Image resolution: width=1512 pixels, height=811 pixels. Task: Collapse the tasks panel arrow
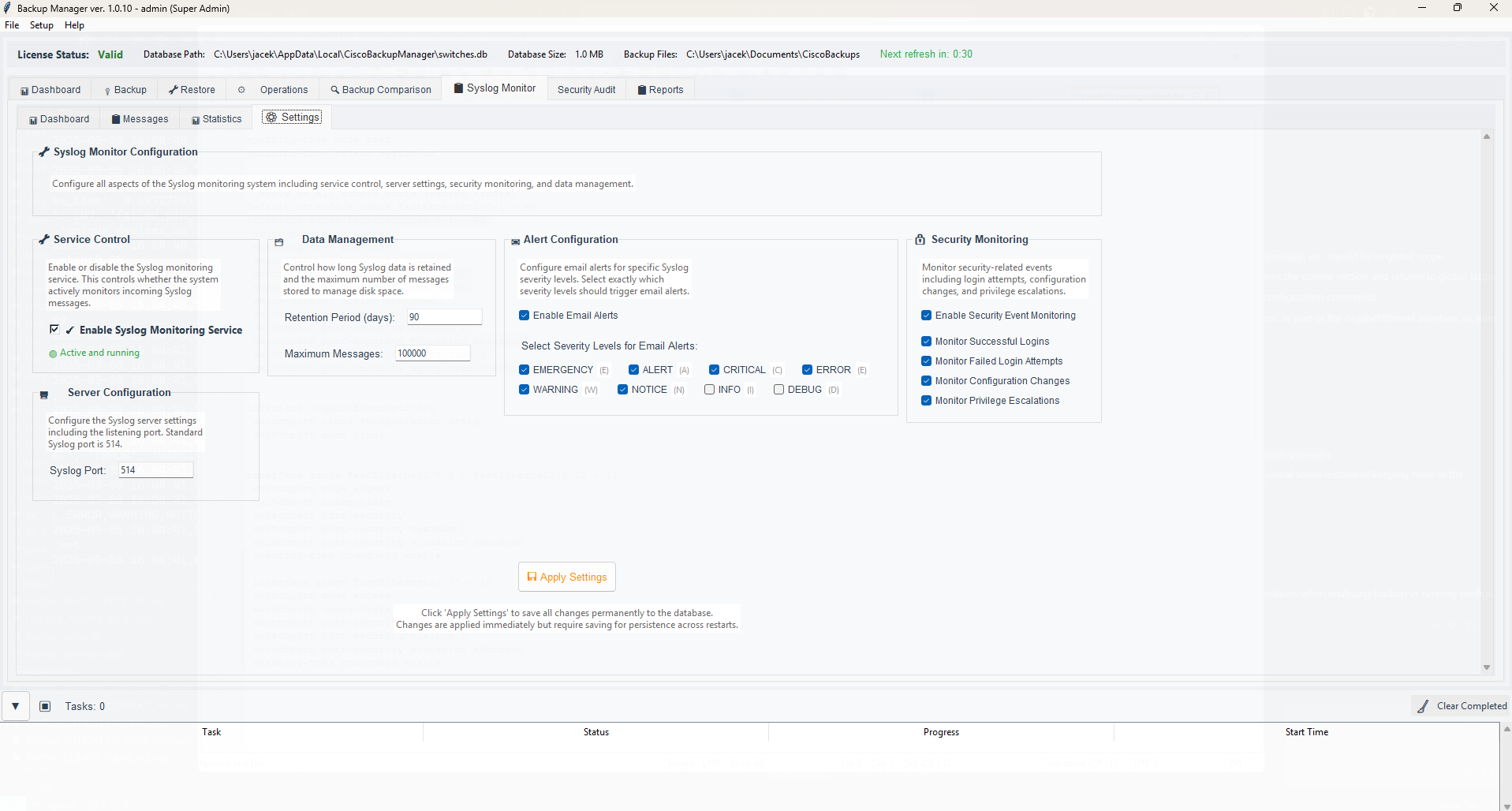pyautogui.click(x=16, y=706)
